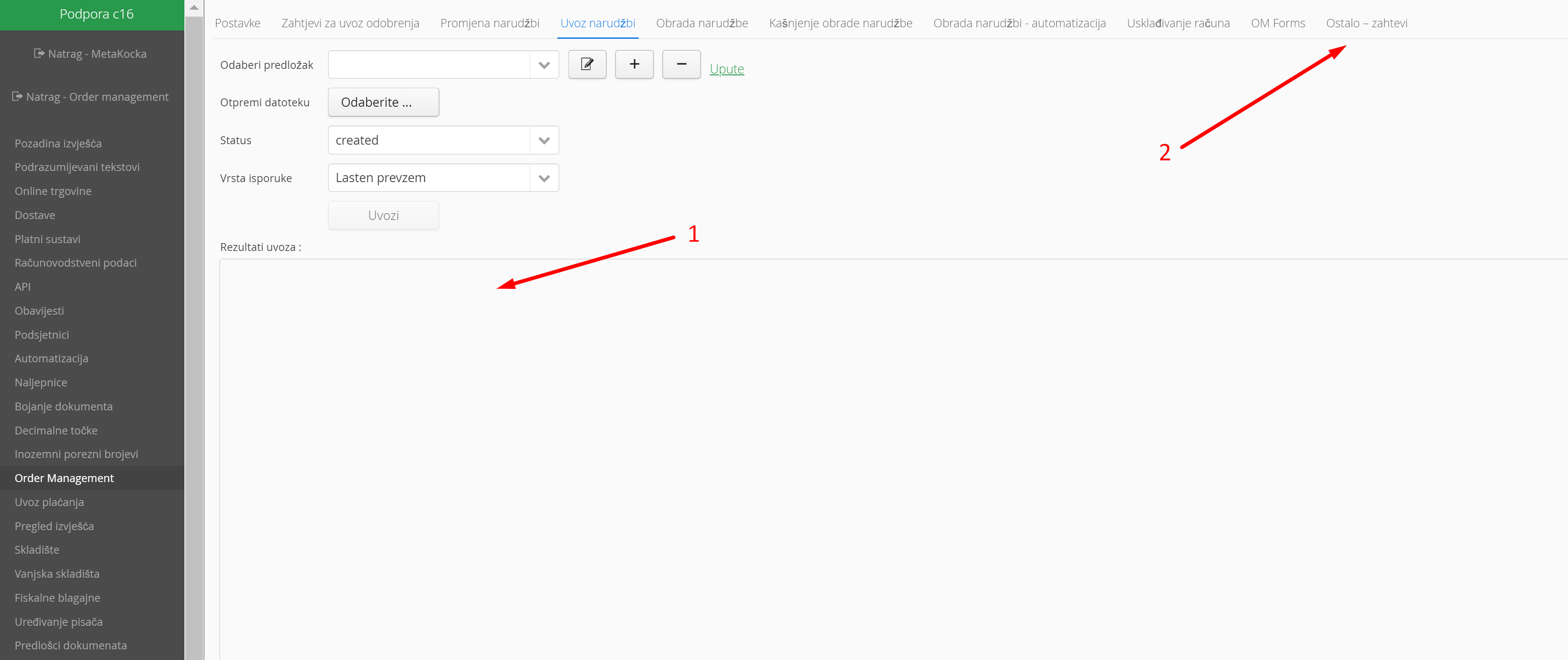Image resolution: width=1568 pixels, height=660 pixels.
Task: Click the plus add template button
Action: coord(634,65)
